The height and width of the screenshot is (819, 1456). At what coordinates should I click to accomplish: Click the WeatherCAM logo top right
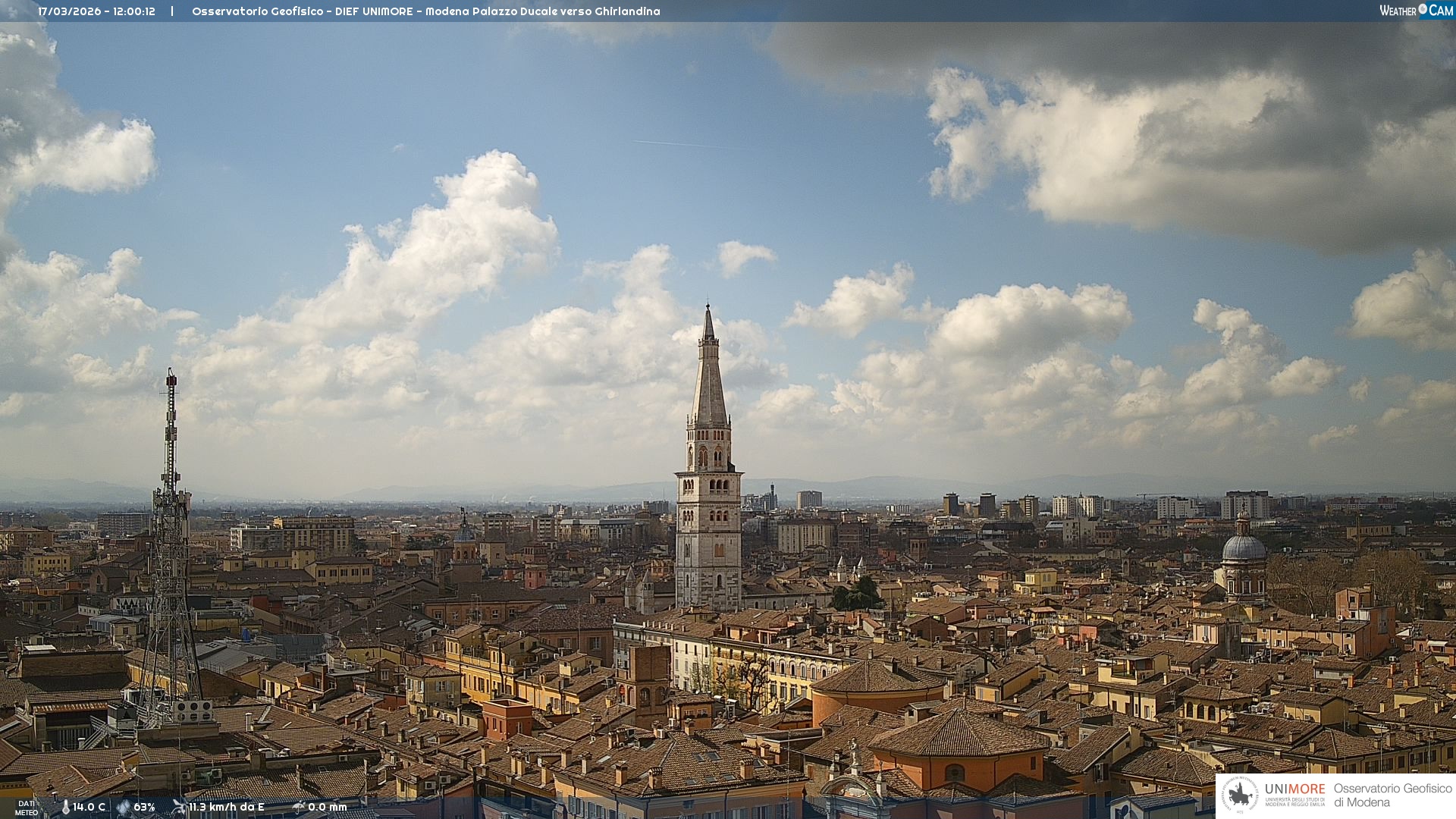click(x=1416, y=11)
